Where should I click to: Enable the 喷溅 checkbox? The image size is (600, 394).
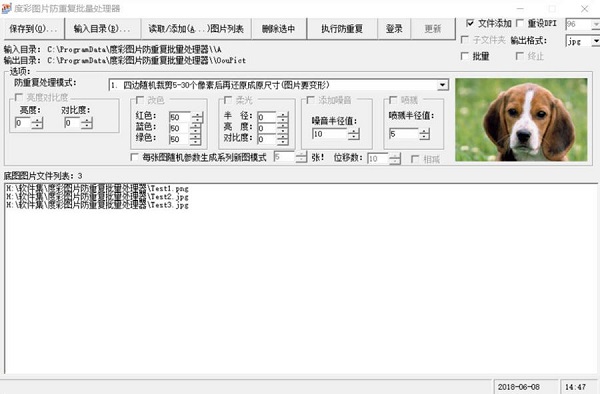[393, 100]
